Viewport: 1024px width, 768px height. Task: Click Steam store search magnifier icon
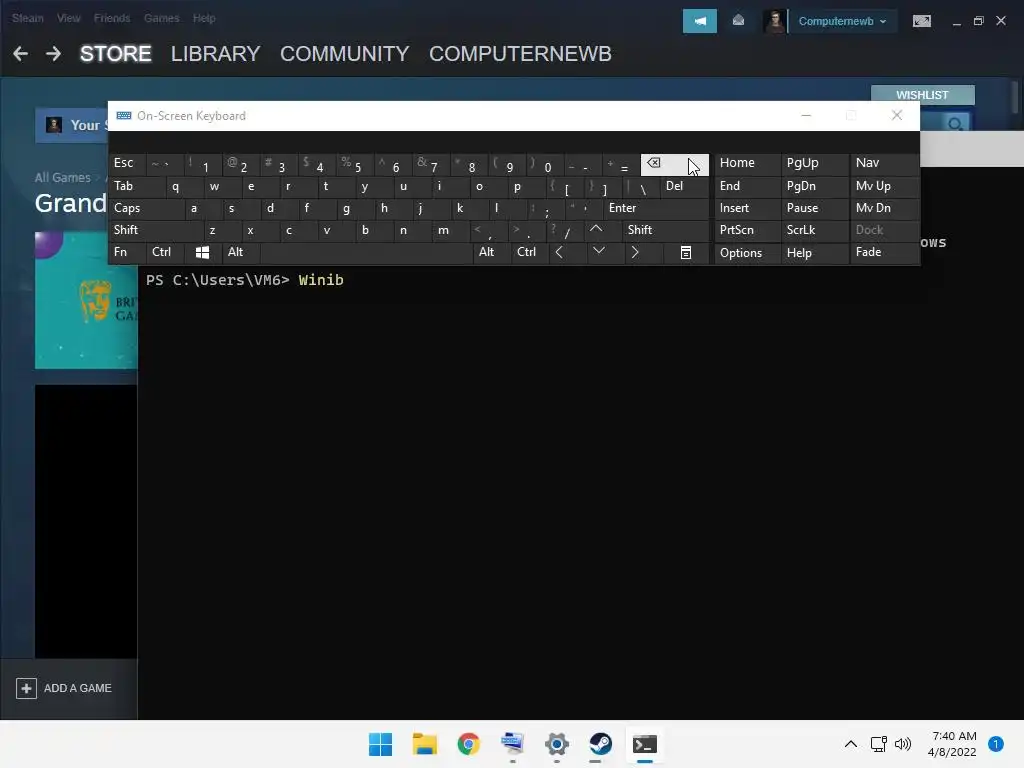point(955,123)
